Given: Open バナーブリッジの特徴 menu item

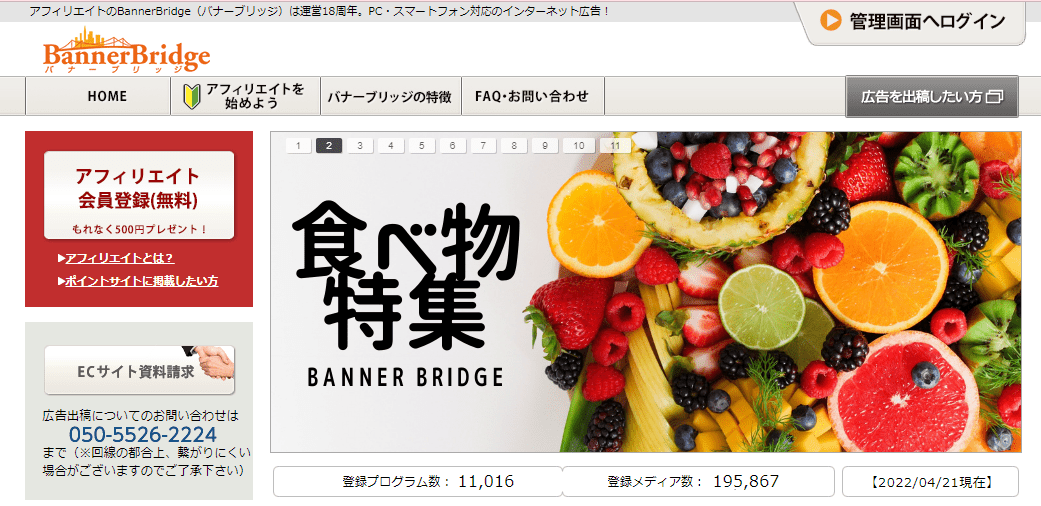Looking at the screenshot, I should tap(389, 97).
